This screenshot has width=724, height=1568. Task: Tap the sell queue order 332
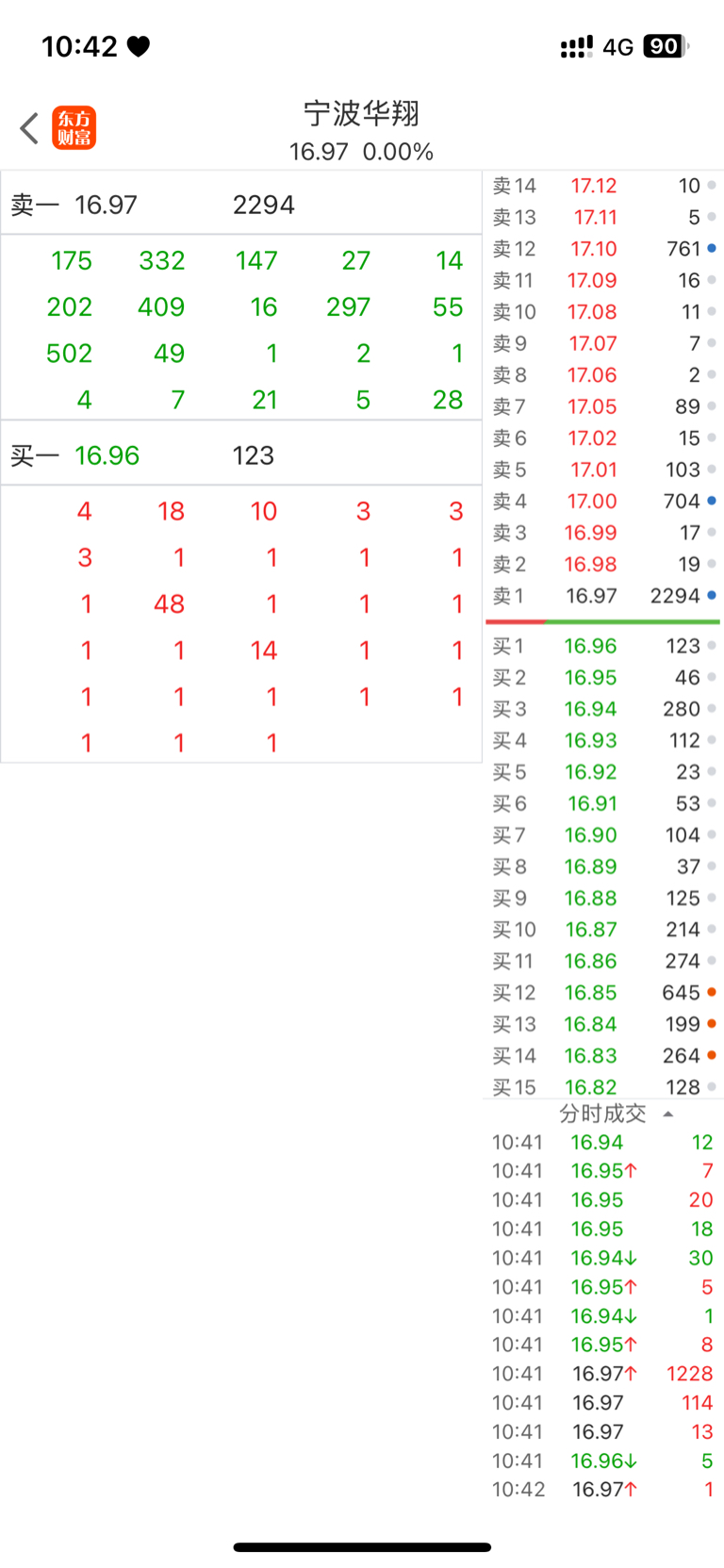[x=161, y=260]
